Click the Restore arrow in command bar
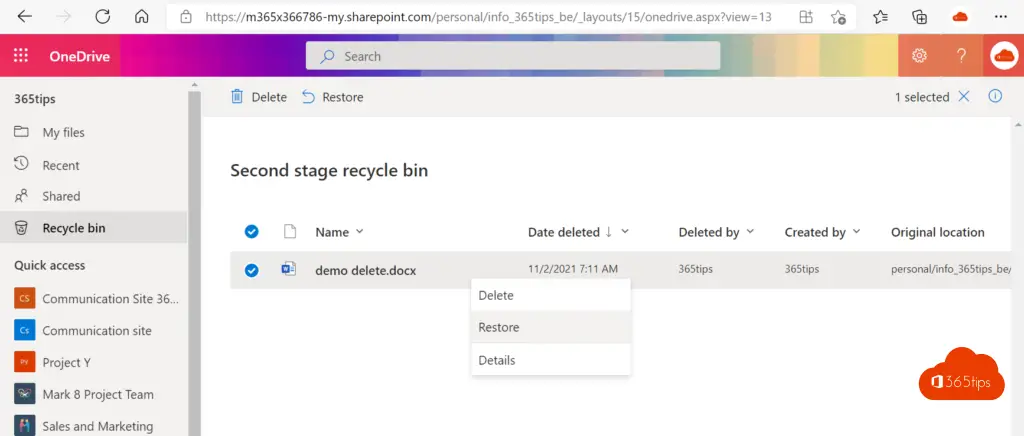1024x436 pixels. click(308, 97)
